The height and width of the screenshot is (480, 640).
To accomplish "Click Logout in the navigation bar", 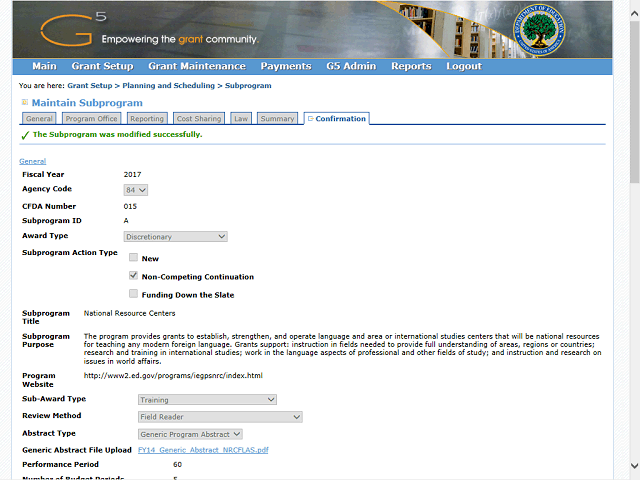I will (x=464, y=66).
